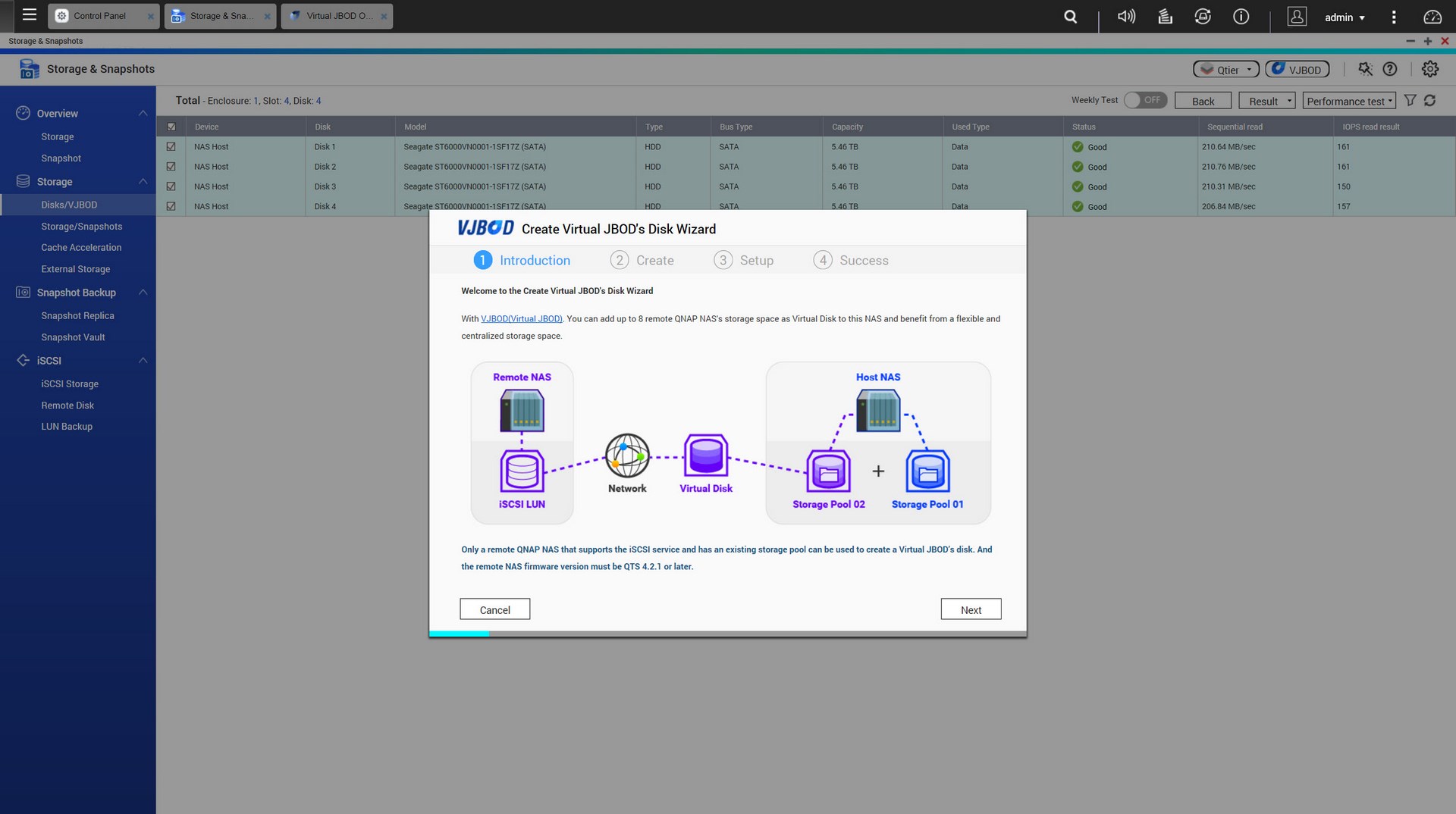Uncheck the Disk 4 row checkbox
This screenshot has width=1456, height=814.
(171, 205)
